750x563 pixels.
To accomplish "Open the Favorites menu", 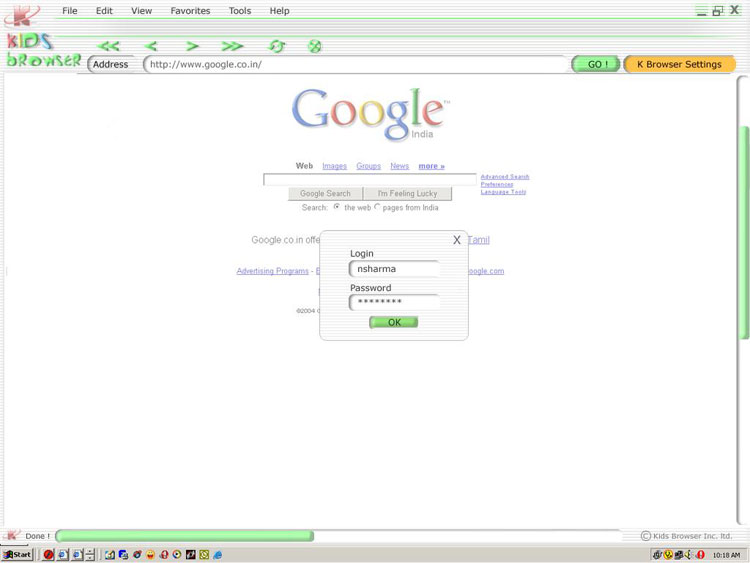I will (x=190, y=11).
